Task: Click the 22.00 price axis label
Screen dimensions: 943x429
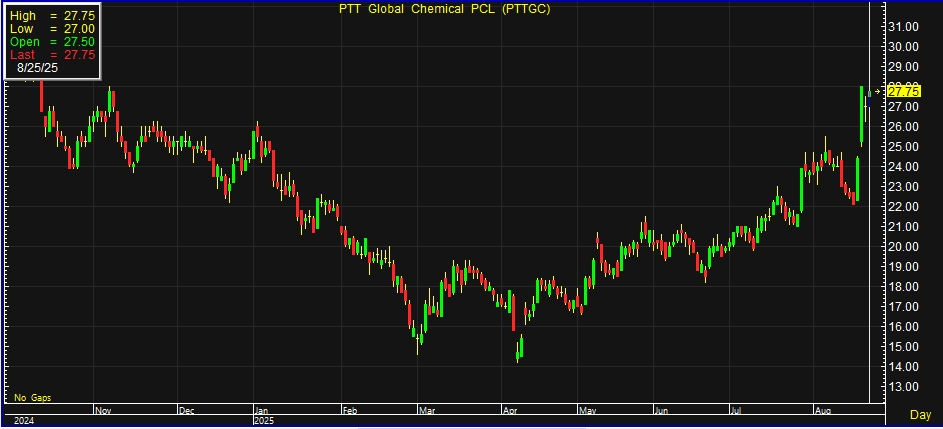Action: click(903, 206)
